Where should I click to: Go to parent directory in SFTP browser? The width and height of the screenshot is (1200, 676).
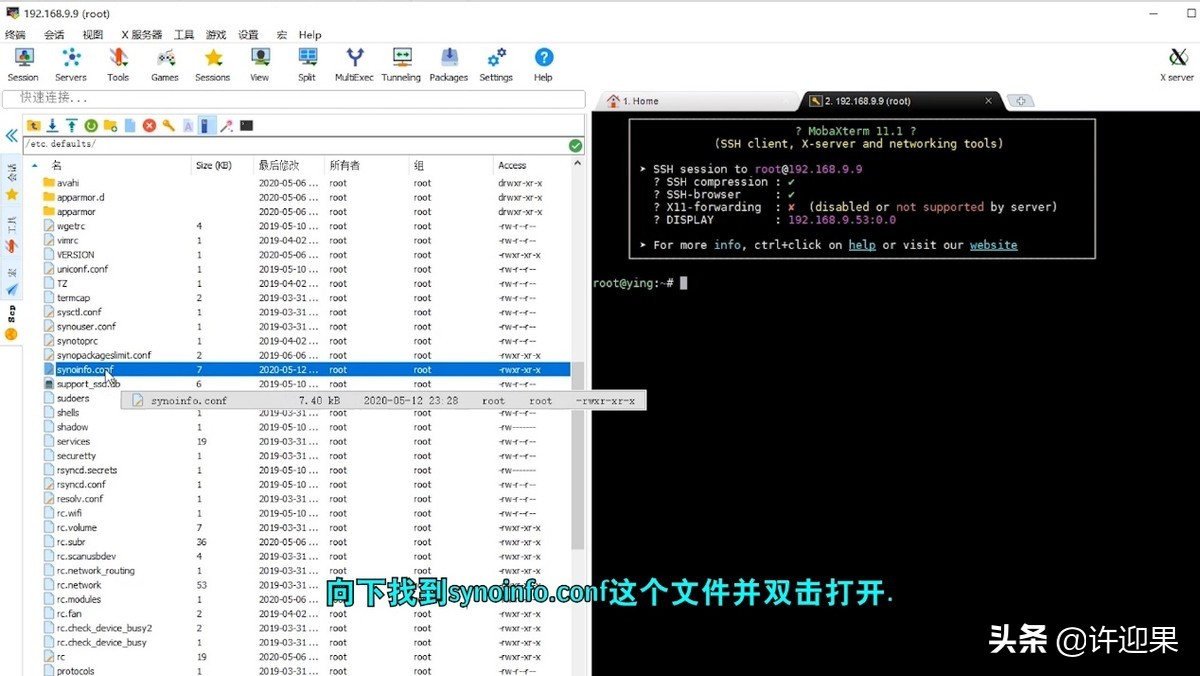(33, 126)
